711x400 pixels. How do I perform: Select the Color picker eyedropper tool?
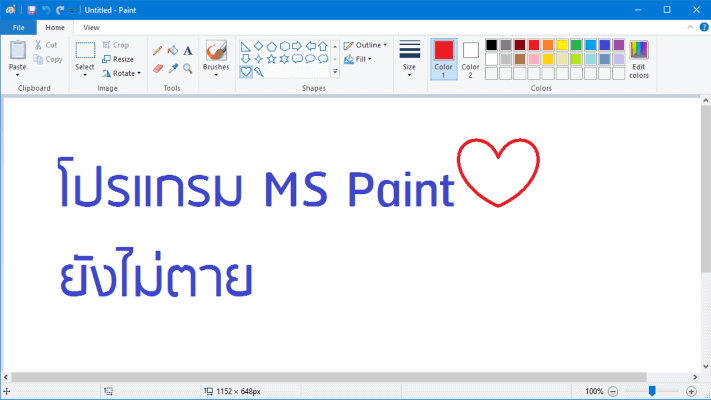click(172, 69)
